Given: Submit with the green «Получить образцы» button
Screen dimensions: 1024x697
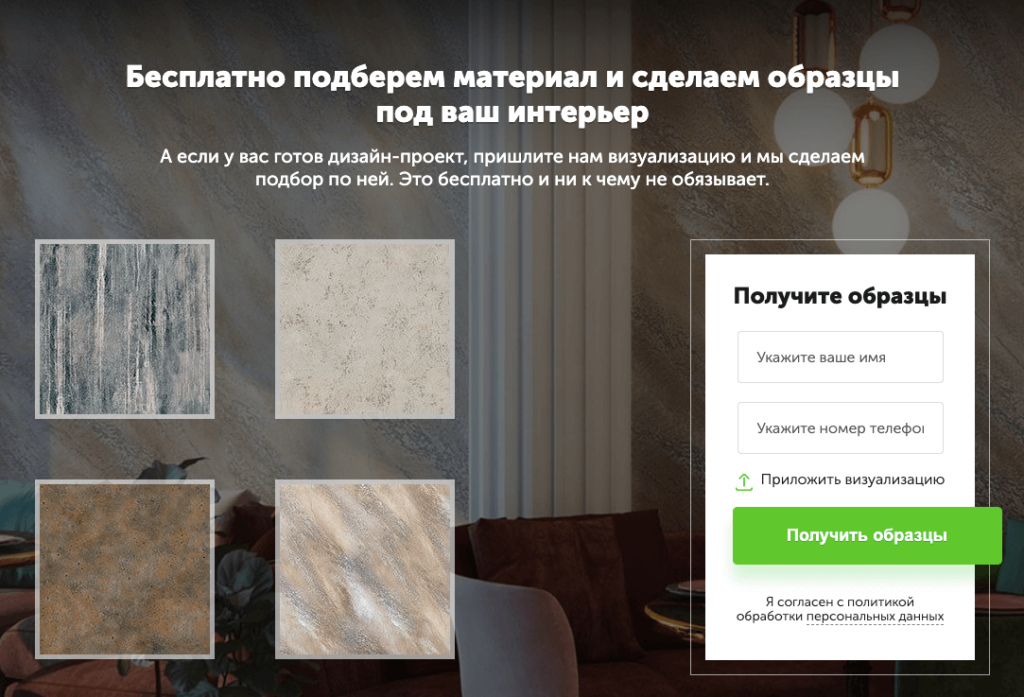Looking at the screenshot, I should [867, 536].
